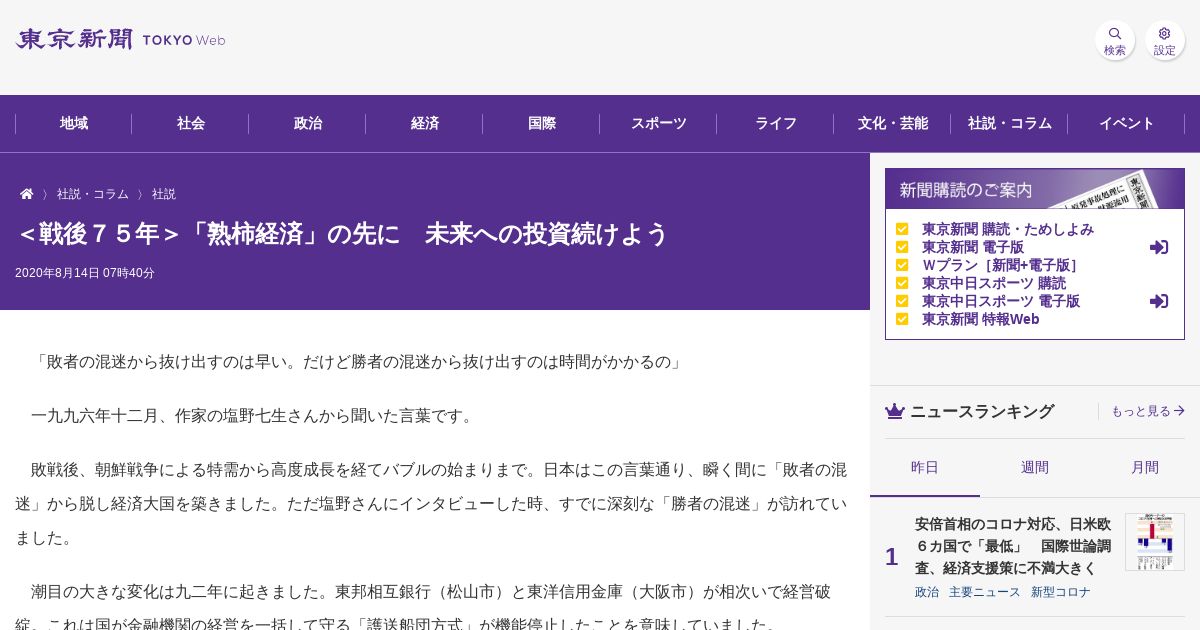The width and height of the screenshot is (1200, 630).
Task: Open the イベント navigation menu
Action: tap(1127, 124)
